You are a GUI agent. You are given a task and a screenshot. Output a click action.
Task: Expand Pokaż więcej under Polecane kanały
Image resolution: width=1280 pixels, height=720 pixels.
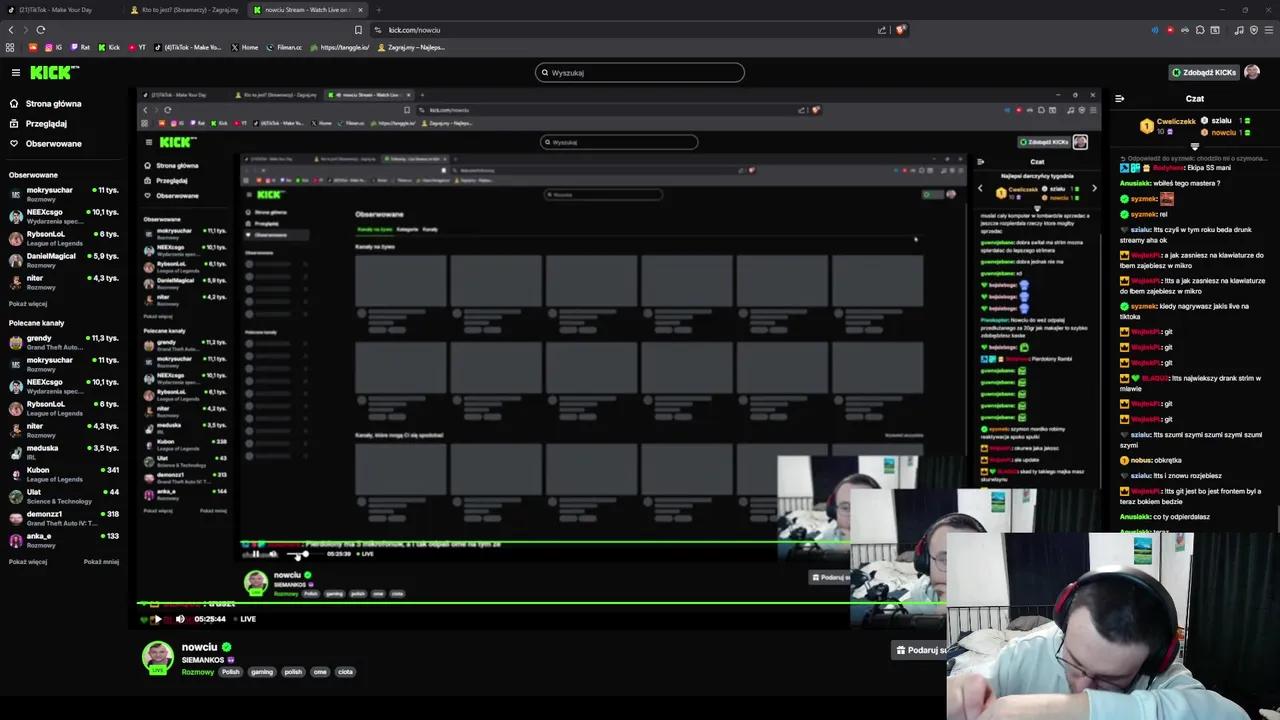28,562
